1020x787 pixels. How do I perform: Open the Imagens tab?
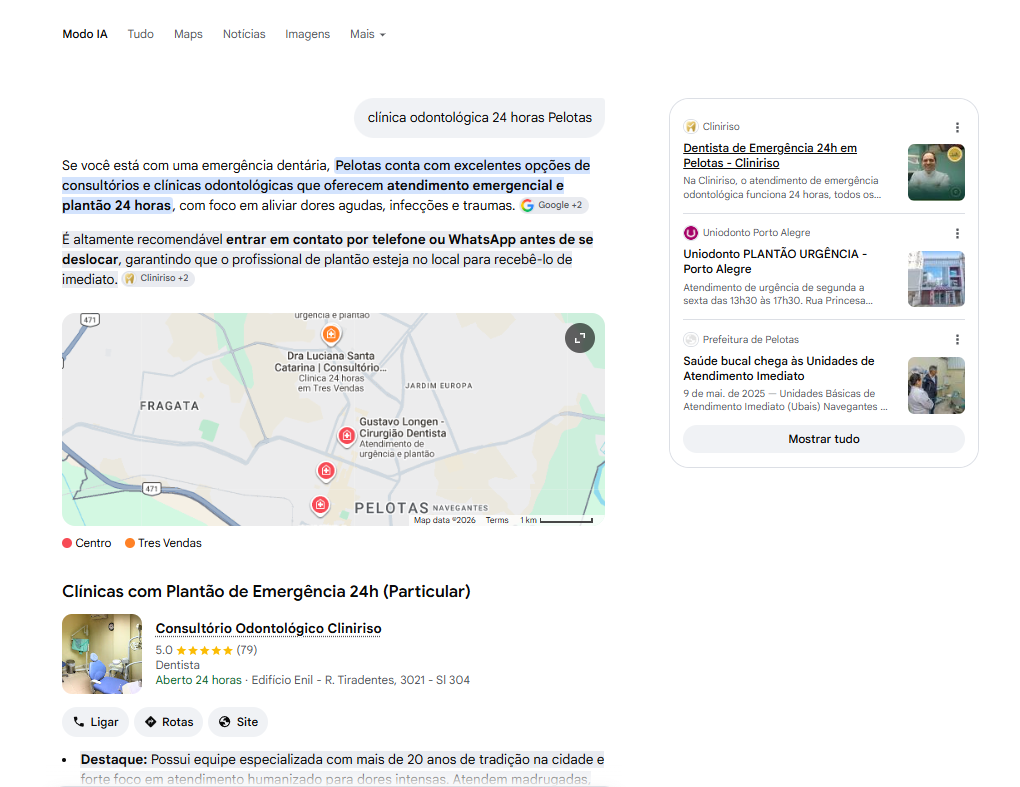pyautogui.click(x=307, y=34)
